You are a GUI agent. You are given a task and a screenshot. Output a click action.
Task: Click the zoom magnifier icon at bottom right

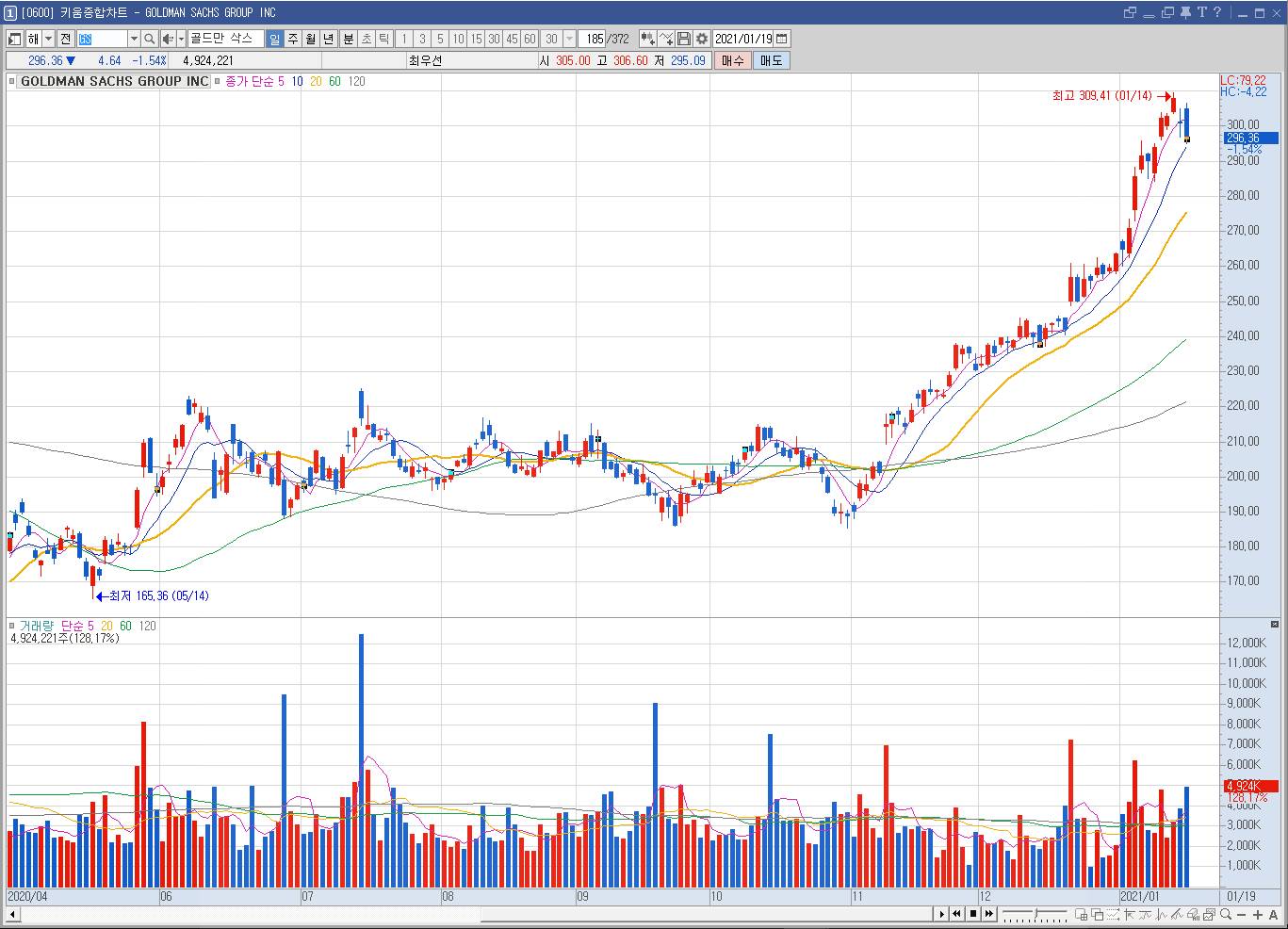[1225, 915]
